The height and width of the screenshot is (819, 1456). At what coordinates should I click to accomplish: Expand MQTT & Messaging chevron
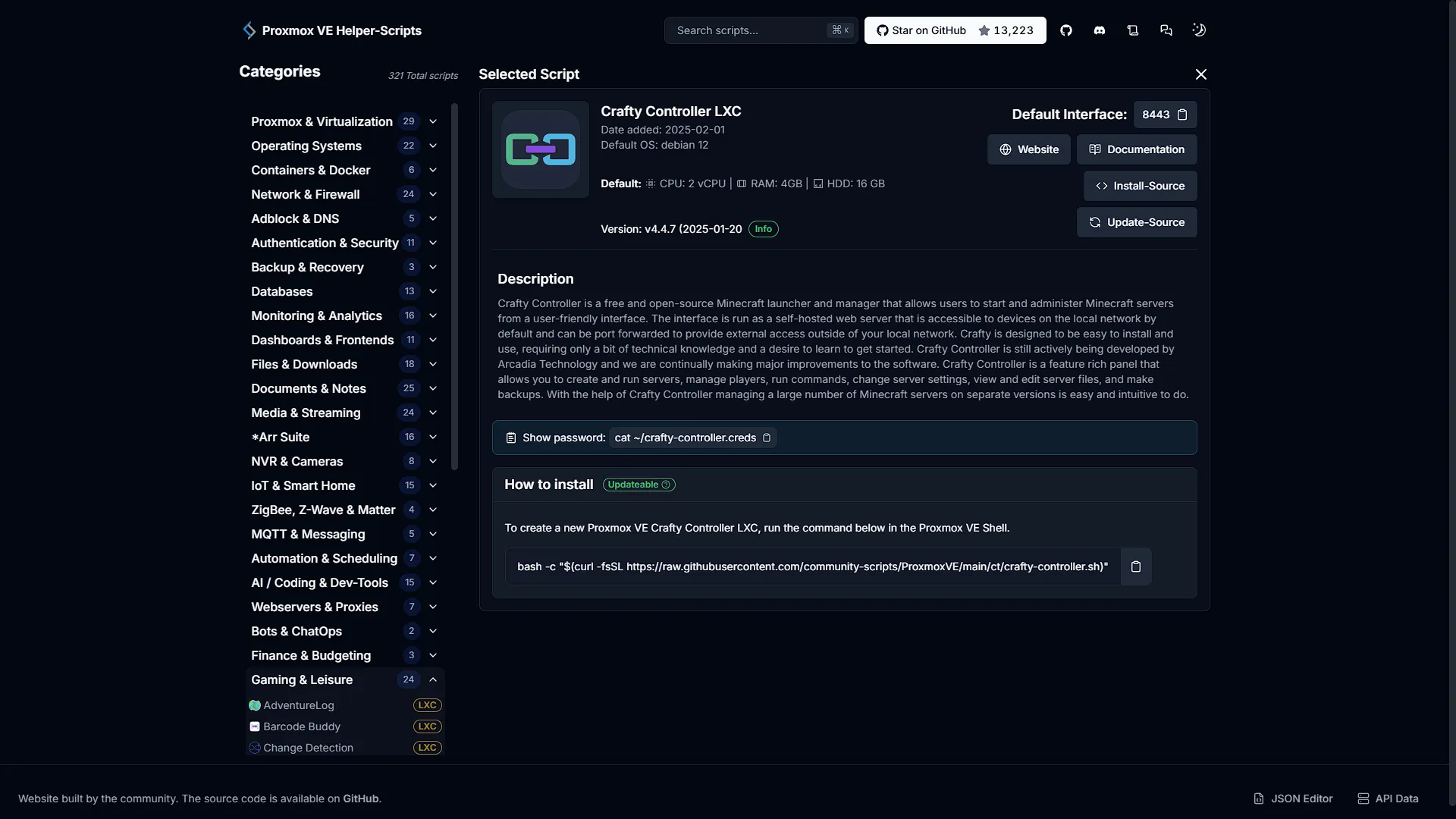coord(433,534)
